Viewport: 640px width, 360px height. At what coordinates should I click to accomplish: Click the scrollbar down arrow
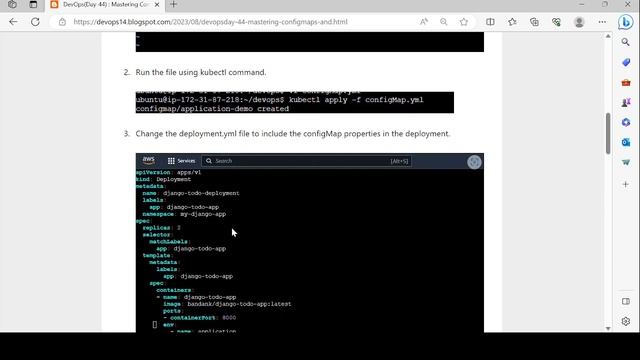tap(608, 328)
